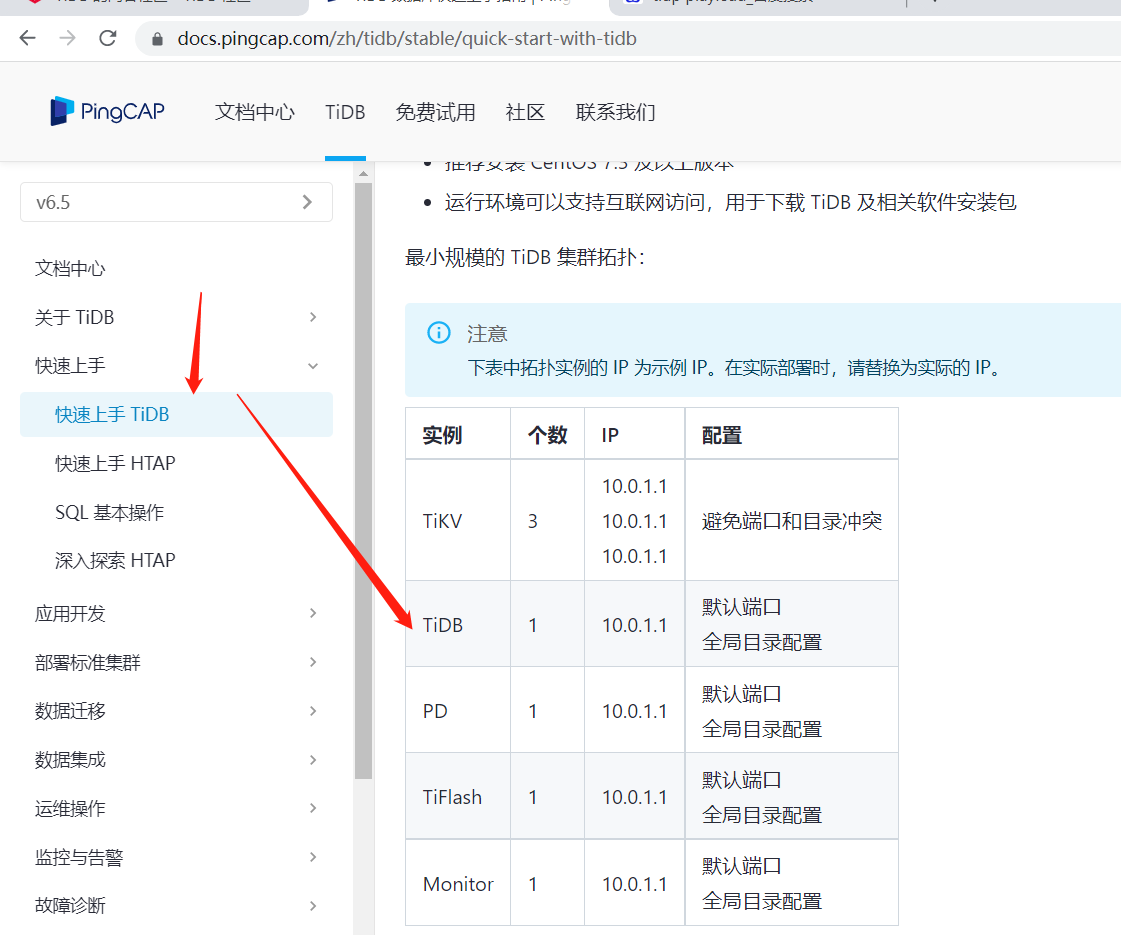Open the 社区 navigation item
Viewport: 1121px width, 935px height.
525,112
